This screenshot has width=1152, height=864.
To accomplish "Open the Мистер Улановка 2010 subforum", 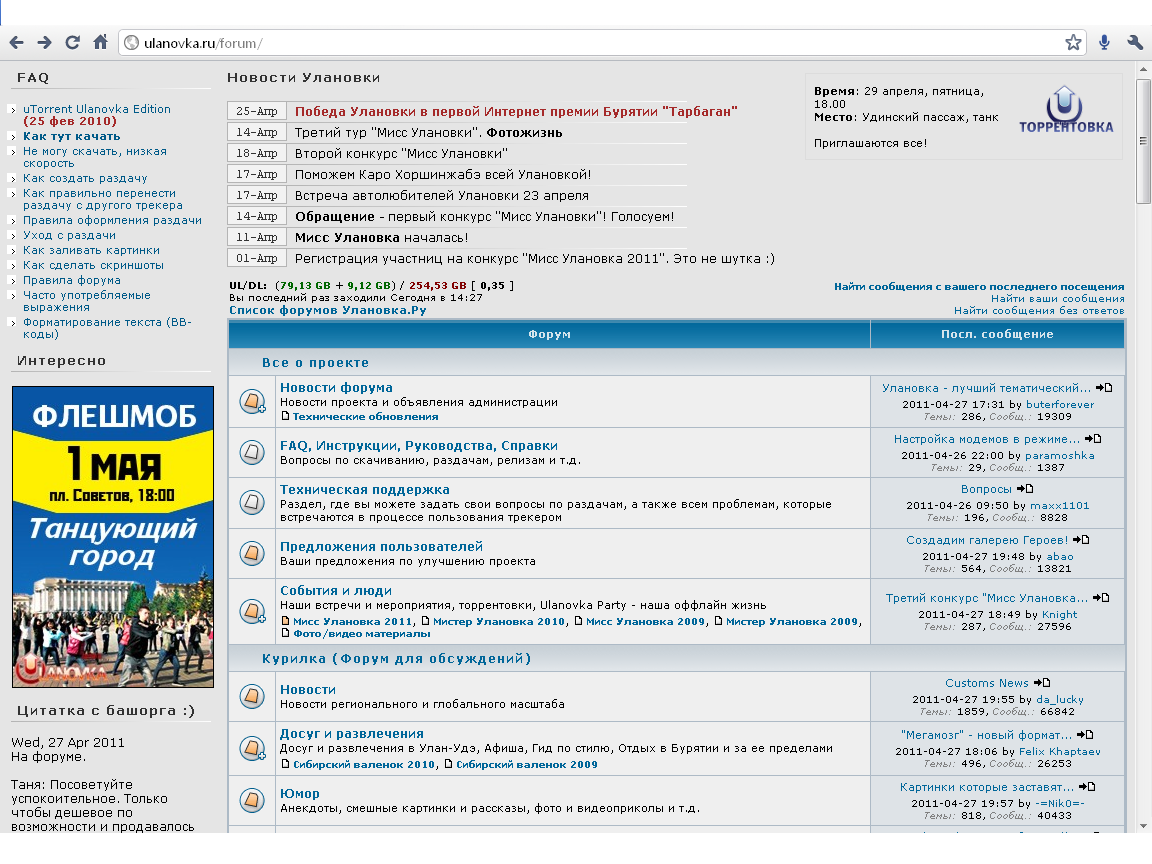I will [499, 622].
